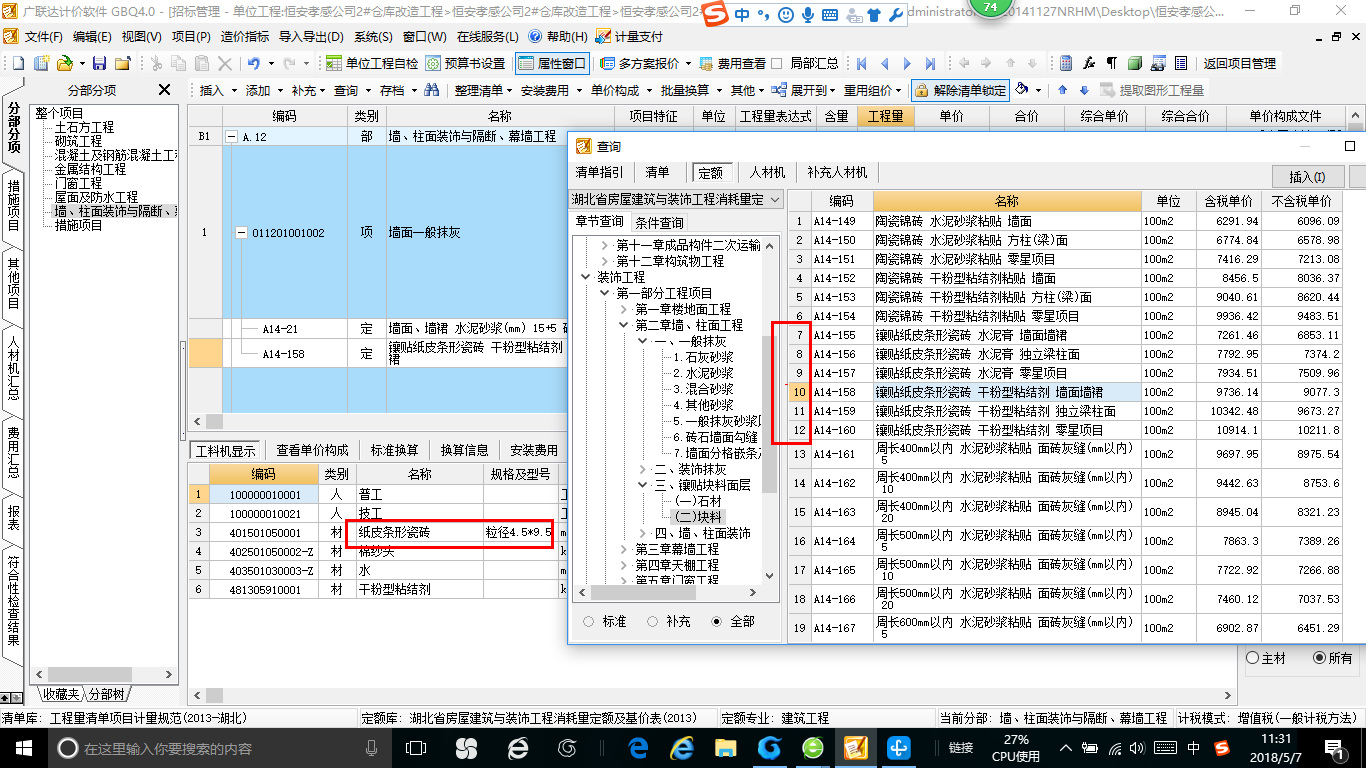Image resolution: width=1366 pixels, height=768 pixels.
Task: Select 门窗工程 in left tree
Action: click(x=78, y=184)
